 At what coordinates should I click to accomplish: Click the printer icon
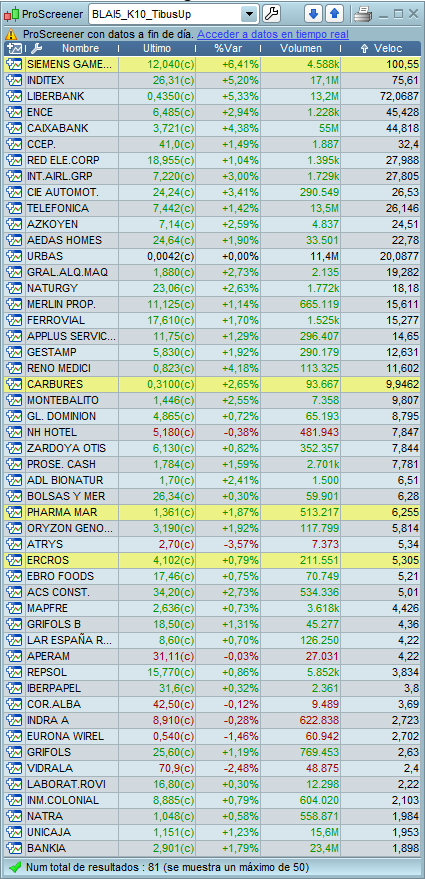tap(362, 14)
